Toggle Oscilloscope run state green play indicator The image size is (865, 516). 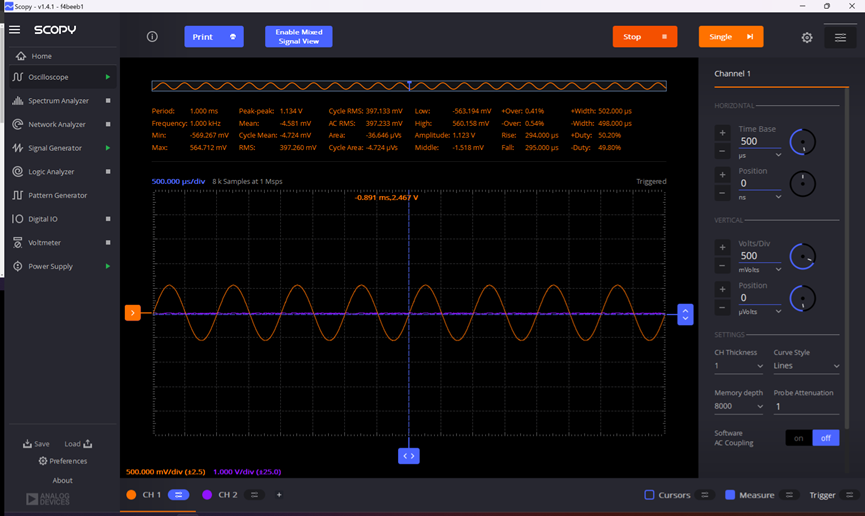pyautogui.click(x=108, y=77)
